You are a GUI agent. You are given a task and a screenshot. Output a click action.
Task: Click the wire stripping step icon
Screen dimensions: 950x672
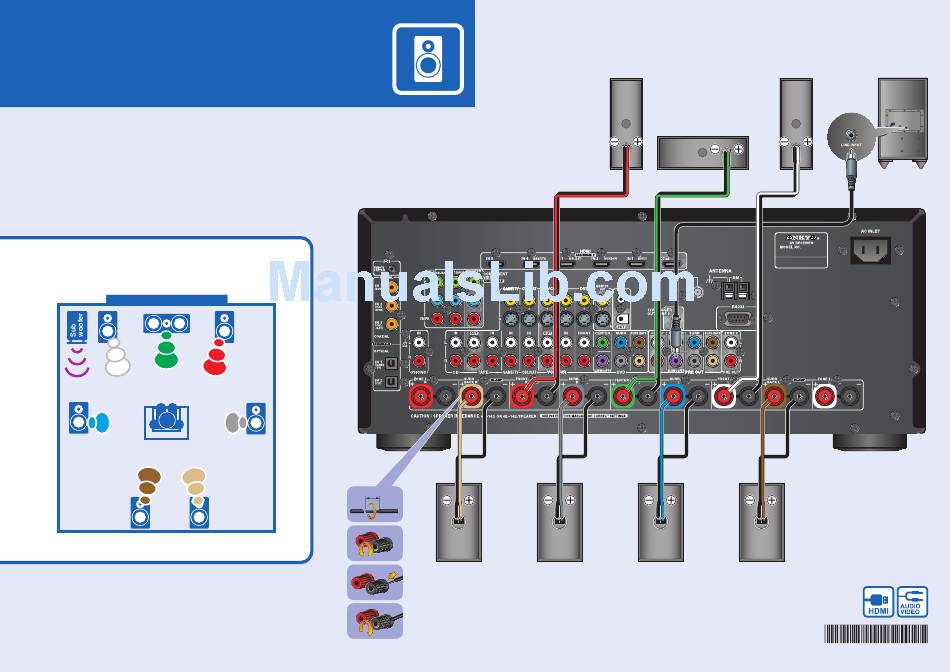coord(374,504)
